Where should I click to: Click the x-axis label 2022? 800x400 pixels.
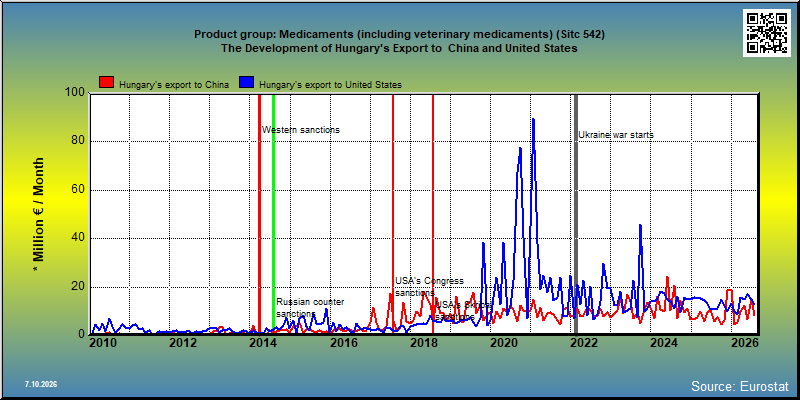click(583, 343)
